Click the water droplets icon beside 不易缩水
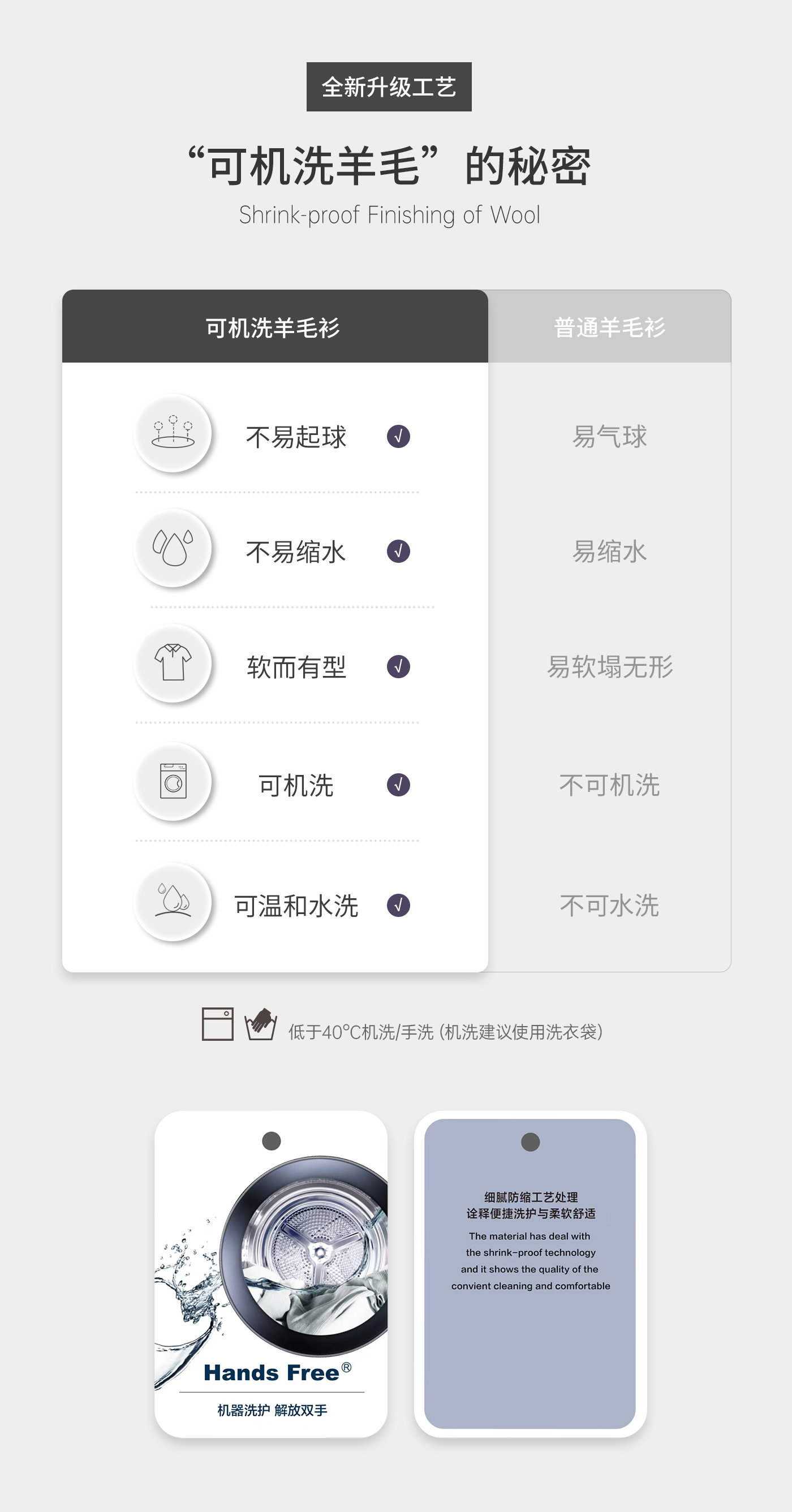The height and width of the screenshot is (1512, 792). pyautogui.click(x=173, y=548)
